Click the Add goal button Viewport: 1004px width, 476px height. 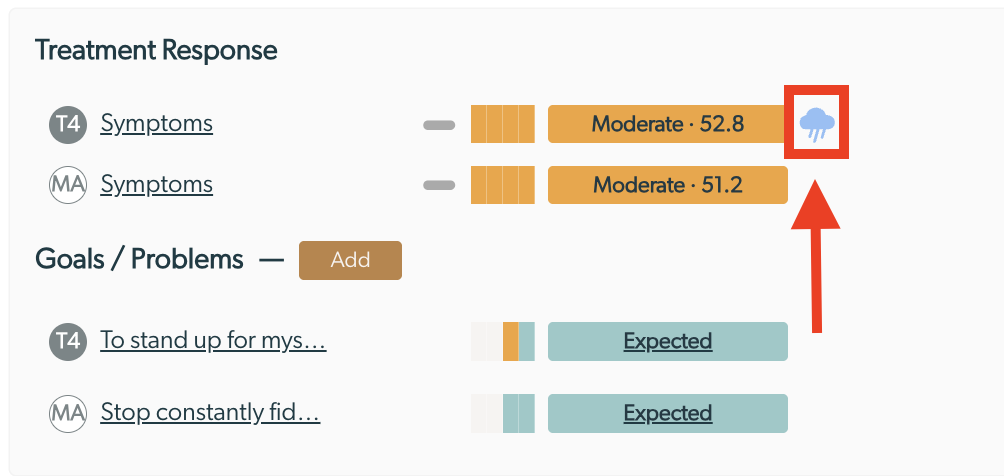(350, 260)
